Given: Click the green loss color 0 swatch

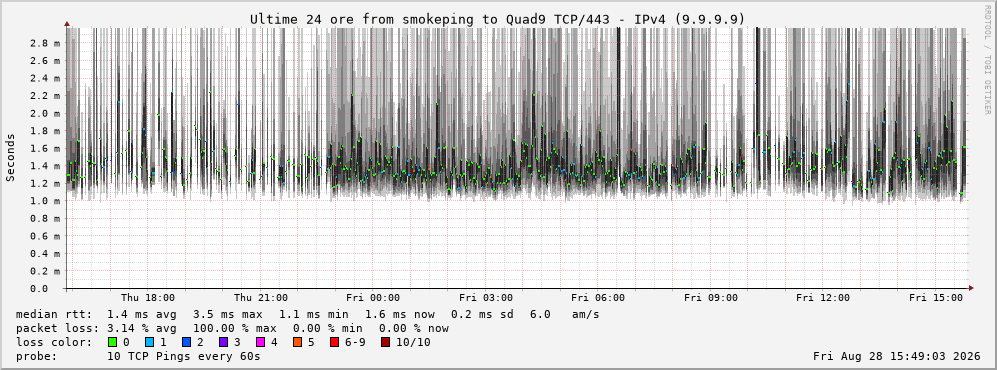Looking at the screenshot, I should (x=113, y=342).
